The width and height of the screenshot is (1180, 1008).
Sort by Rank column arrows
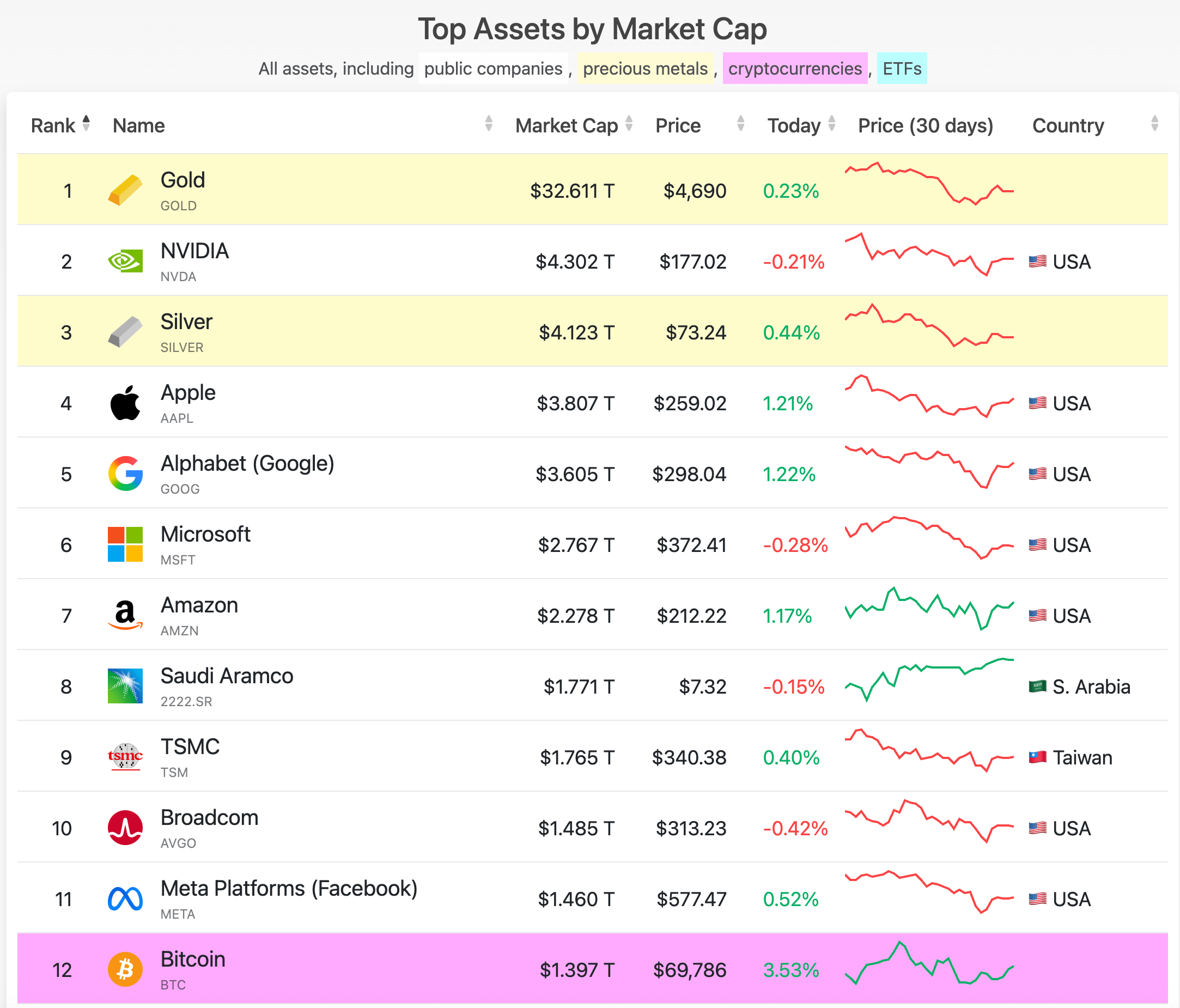[86, 124]
